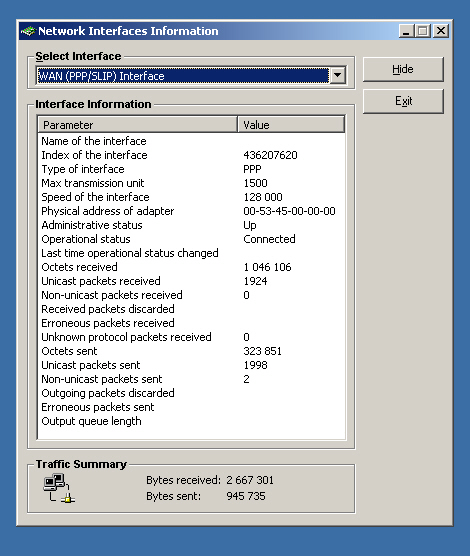This screenshot has width=470, height=556.
Task: Click the network app icon in title bar
Action: coord(28,31)
